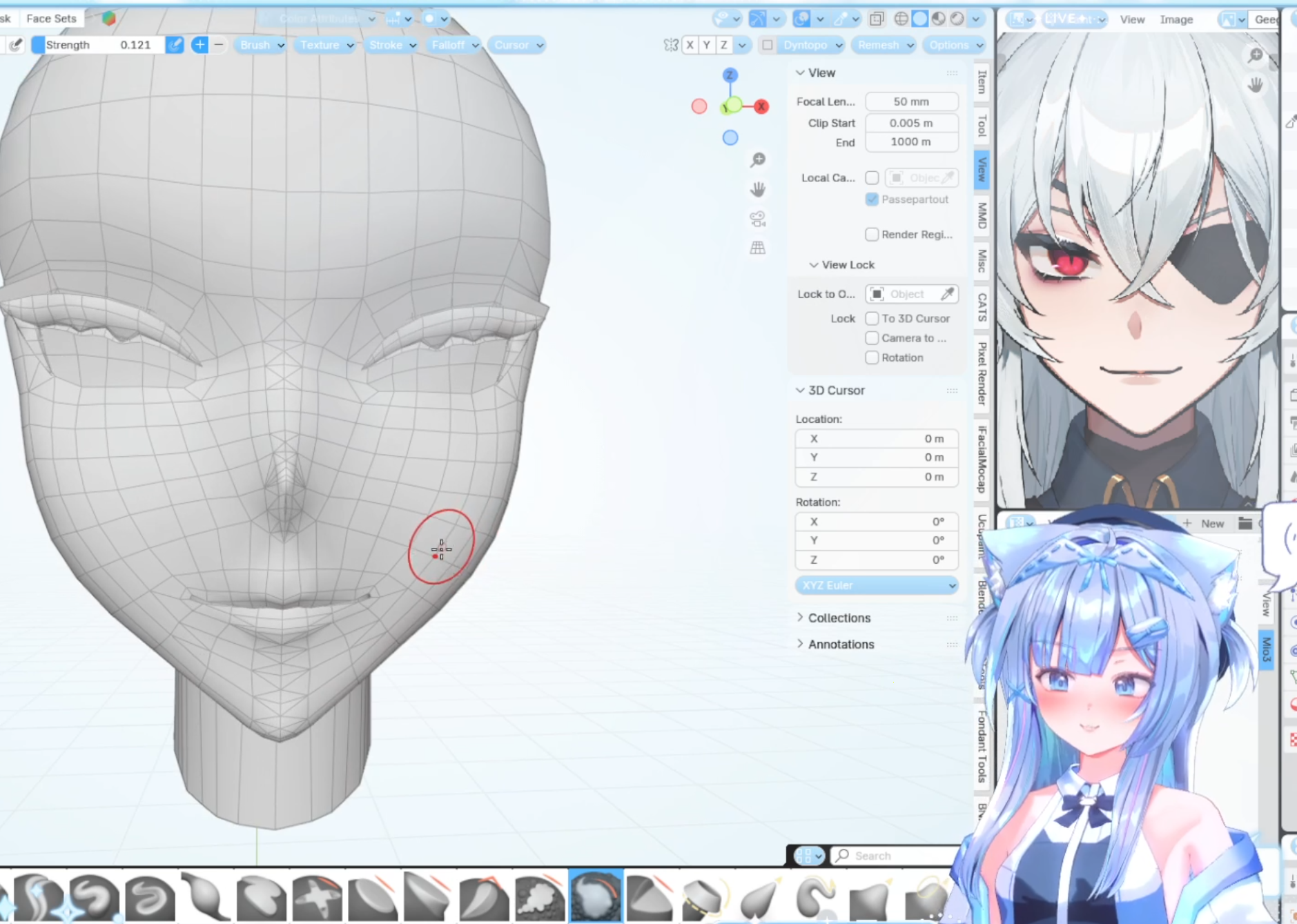This screenshot has height=924, width=1297.
Task: Click the Focal Length 50 mm field
Action: point(911,101)
